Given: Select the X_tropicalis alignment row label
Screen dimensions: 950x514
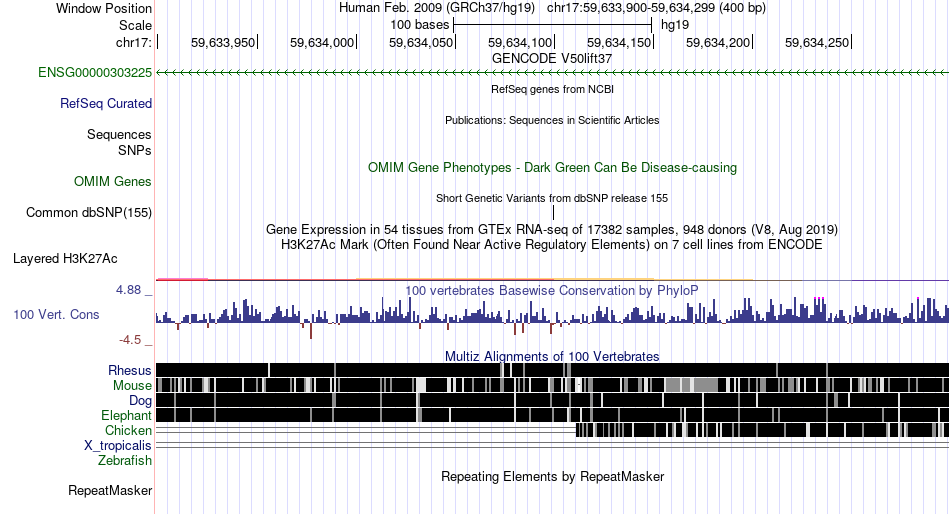Looking at the screenshot, I should point(118,446).
